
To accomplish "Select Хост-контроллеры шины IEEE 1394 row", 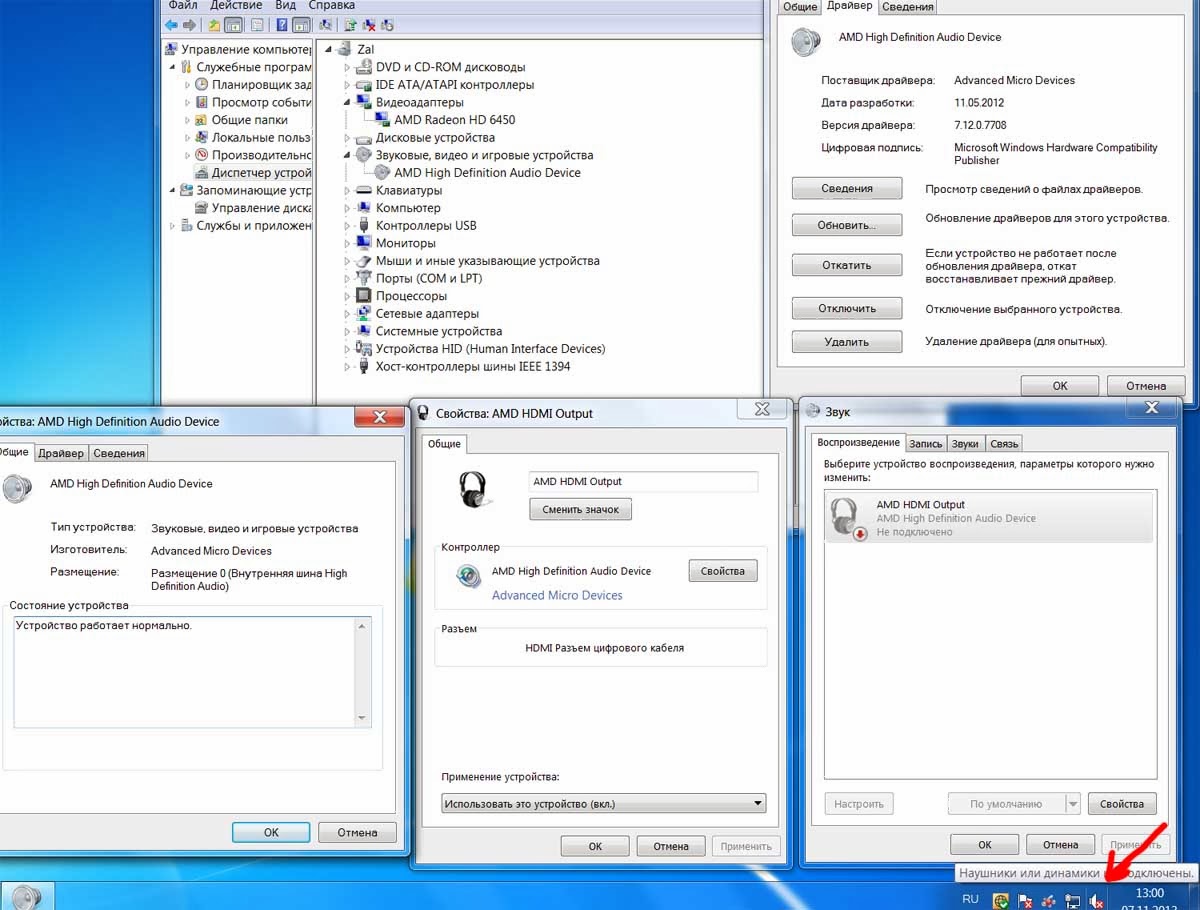I will [472, 367].
